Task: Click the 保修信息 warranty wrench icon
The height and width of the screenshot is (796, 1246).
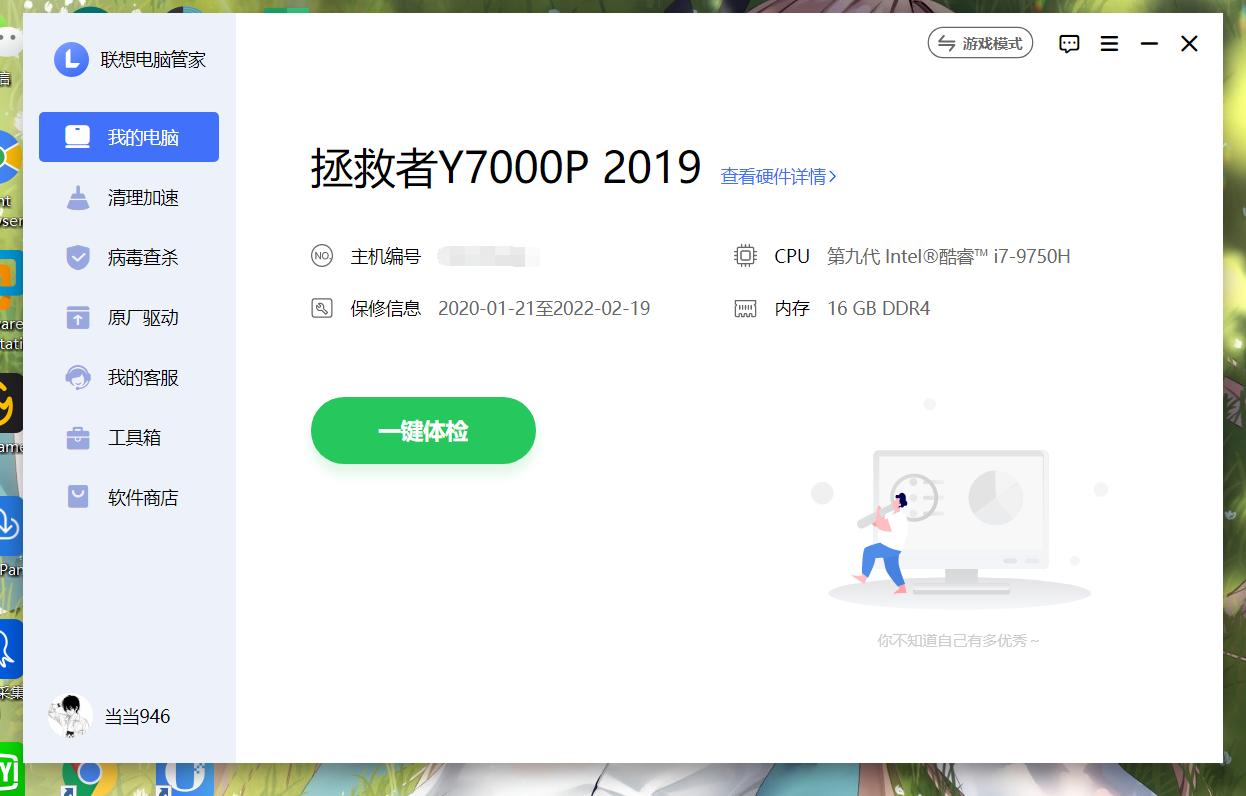Action: pos(322,308)
